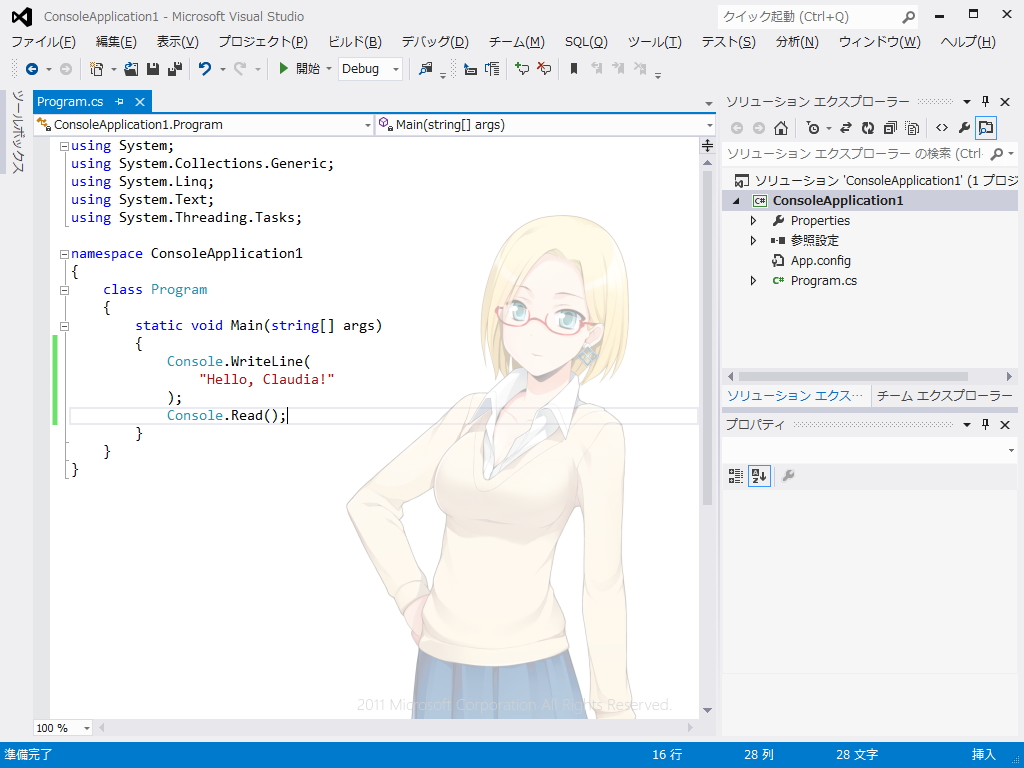This screenshot has width=1024, height=768.
Task: Toggle a bookmark with the bookmark icon
Action: [574, 69]
